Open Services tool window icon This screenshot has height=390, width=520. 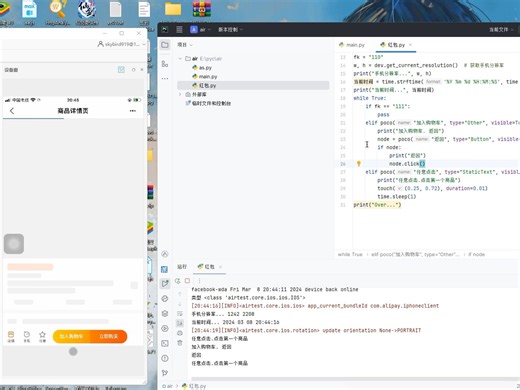coord(165,328)
